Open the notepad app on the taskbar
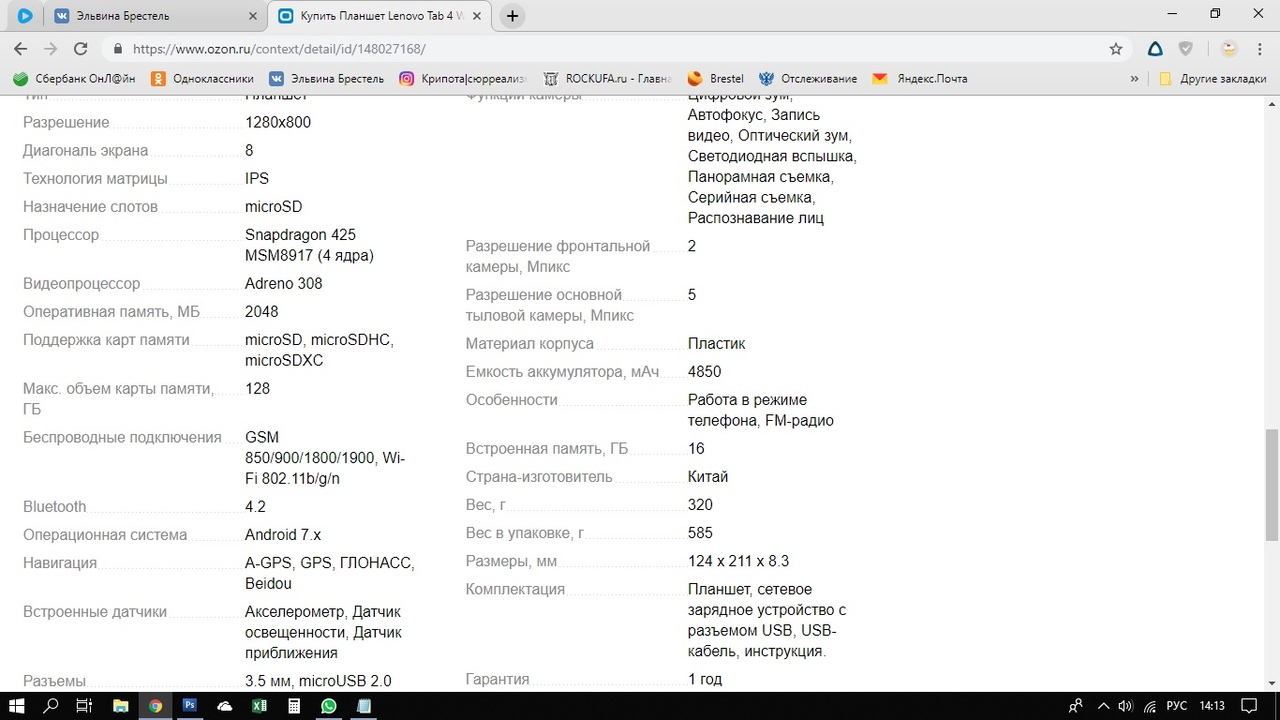 [364, 706]
